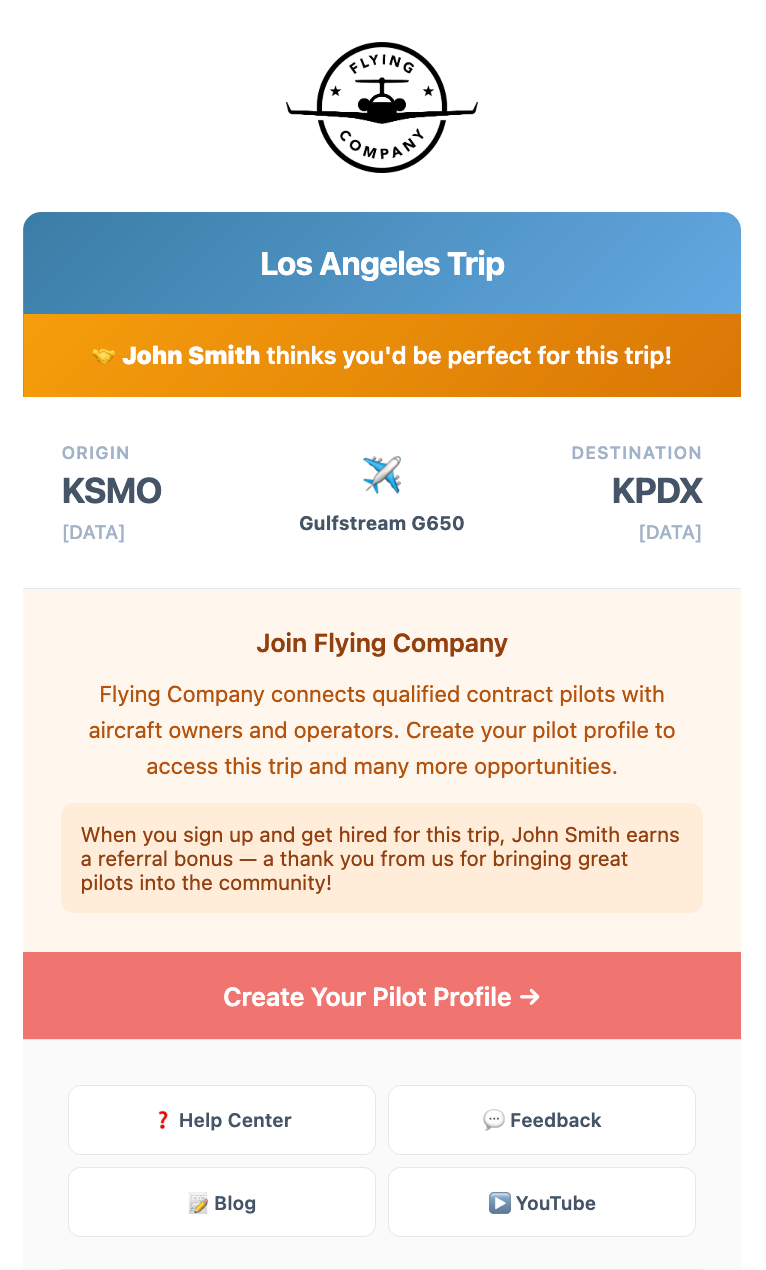This screenshot has height=1270, width=766.
Task: Select the John Smith name in the banner
Action: tap(191, 356)
